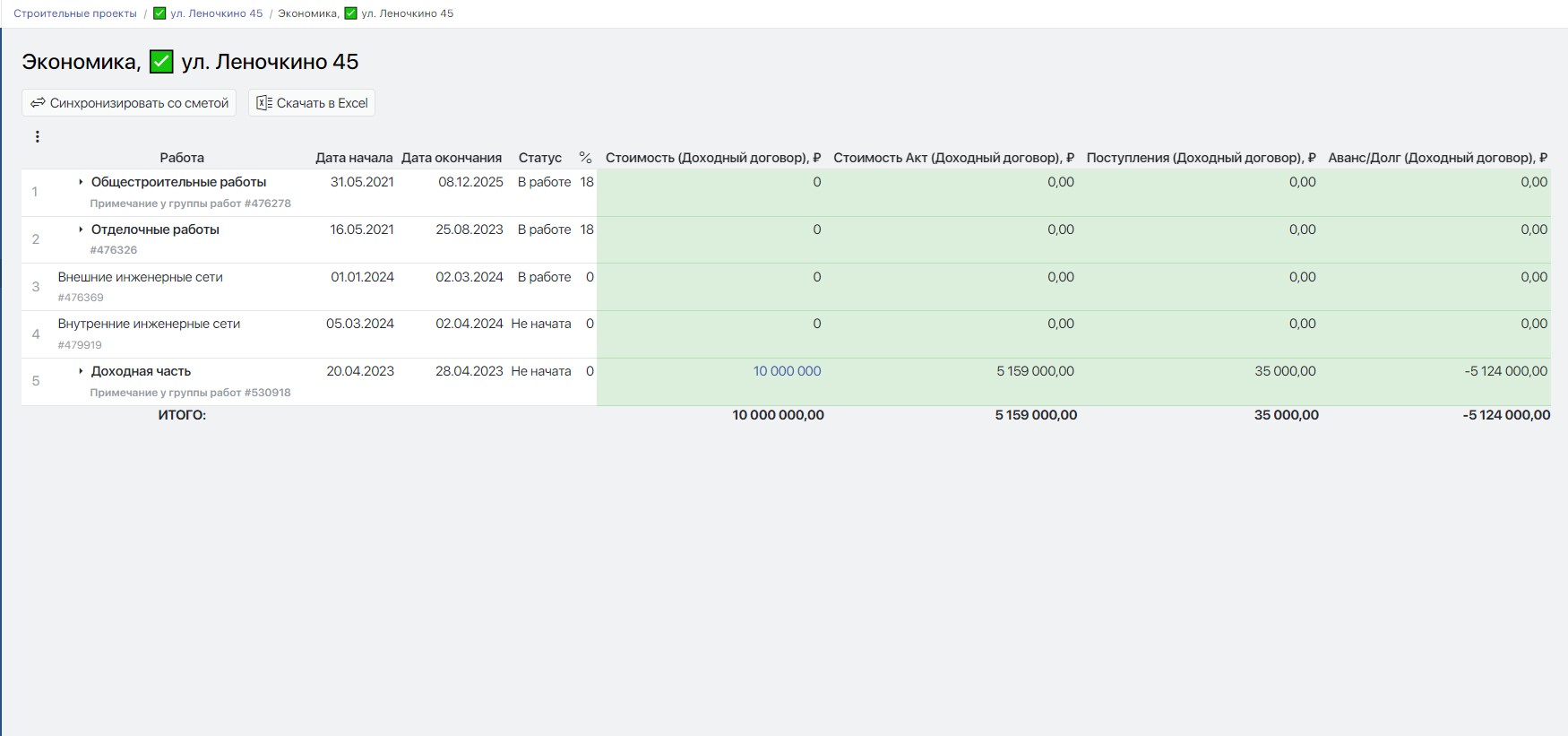Go to ул. Леночкино 45 breadcrumb
The image size is (1568, 736).
[216, 13]
